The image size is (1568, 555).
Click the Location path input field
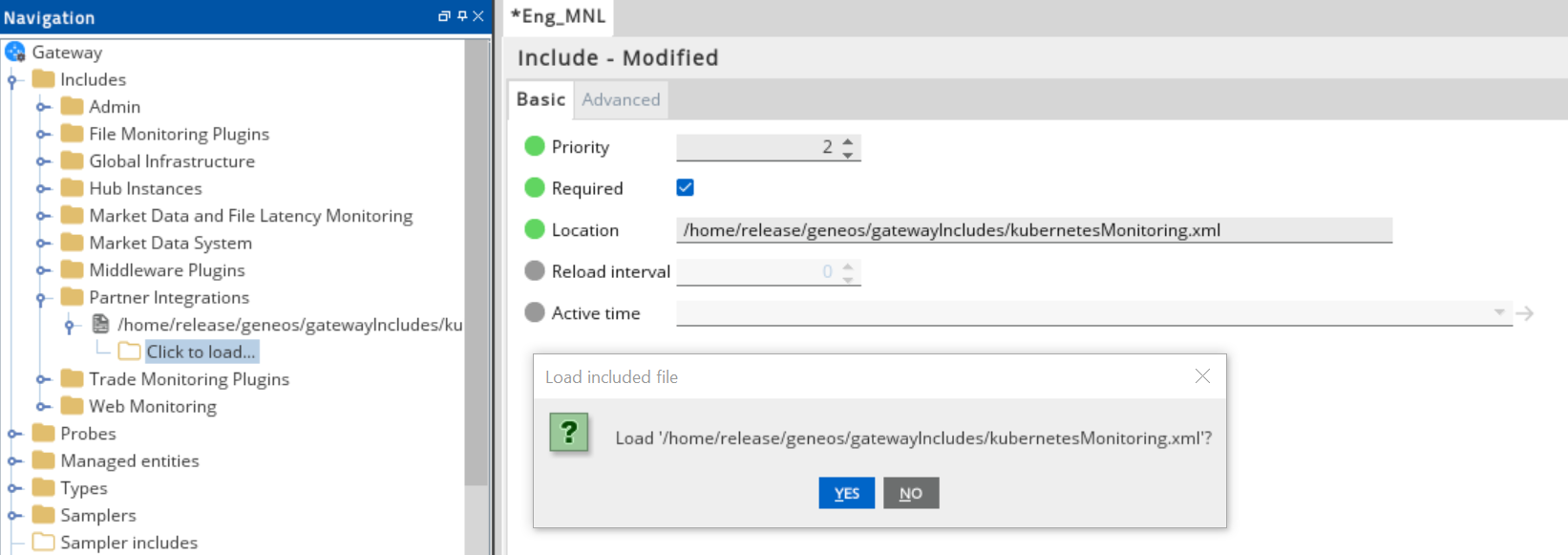1034,230
